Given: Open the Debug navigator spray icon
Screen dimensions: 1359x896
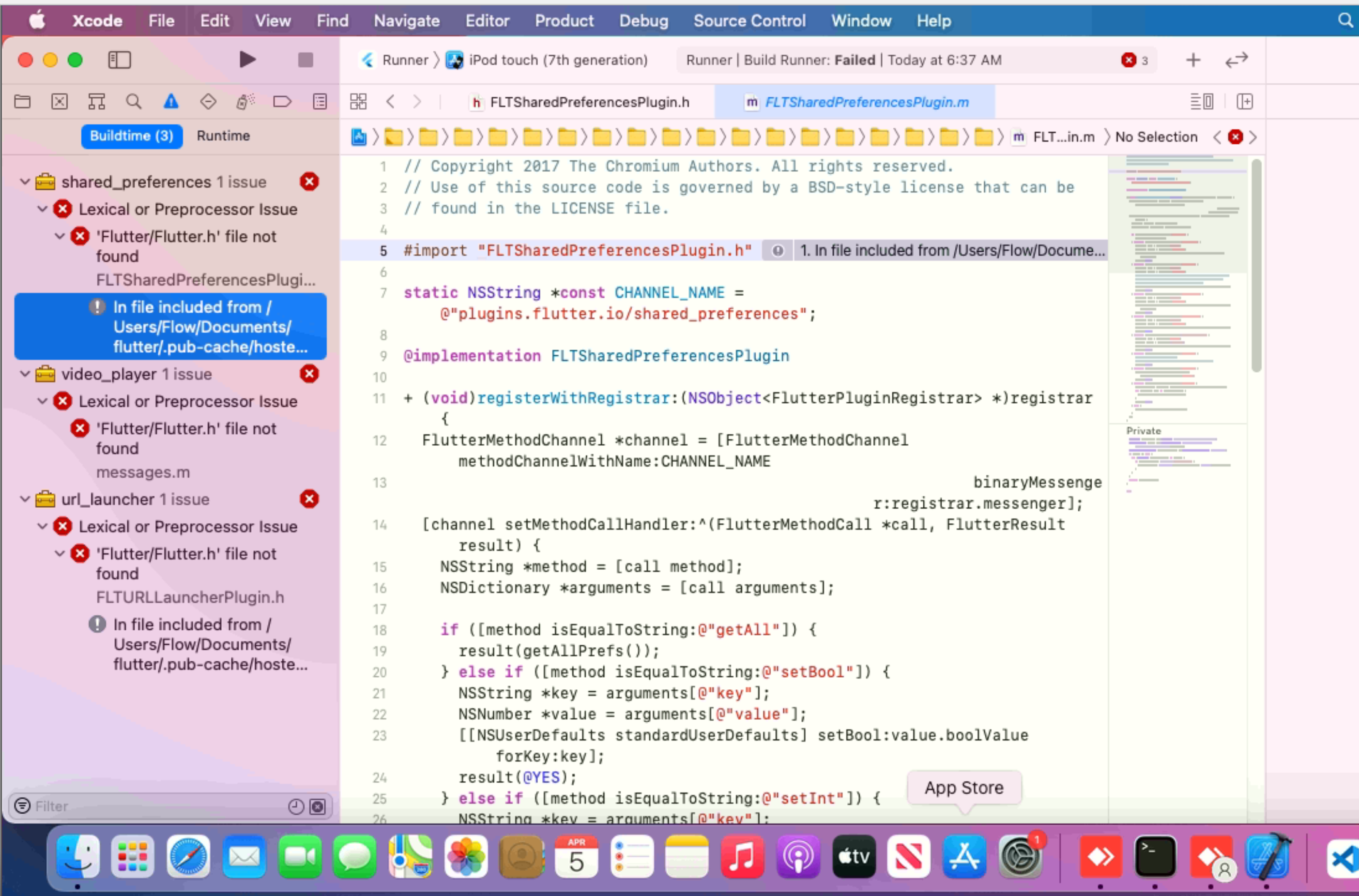Looking at the screenshot, I should click(x=246, y=102).
